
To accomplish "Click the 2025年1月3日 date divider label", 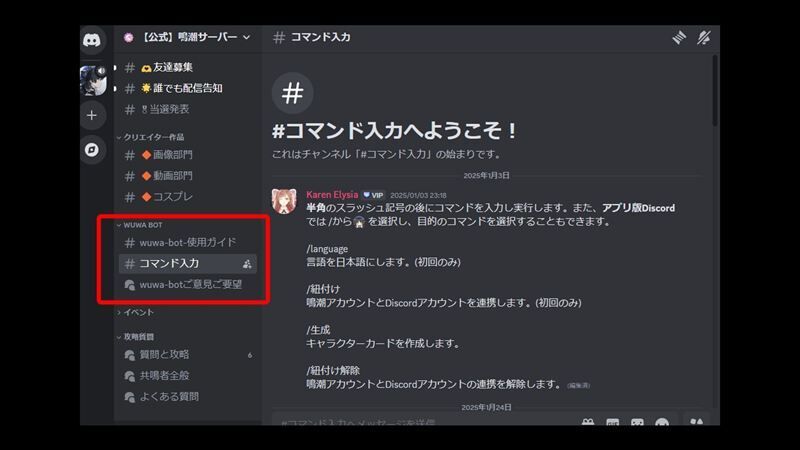I will pyautogui.click(x=486, y=176).
